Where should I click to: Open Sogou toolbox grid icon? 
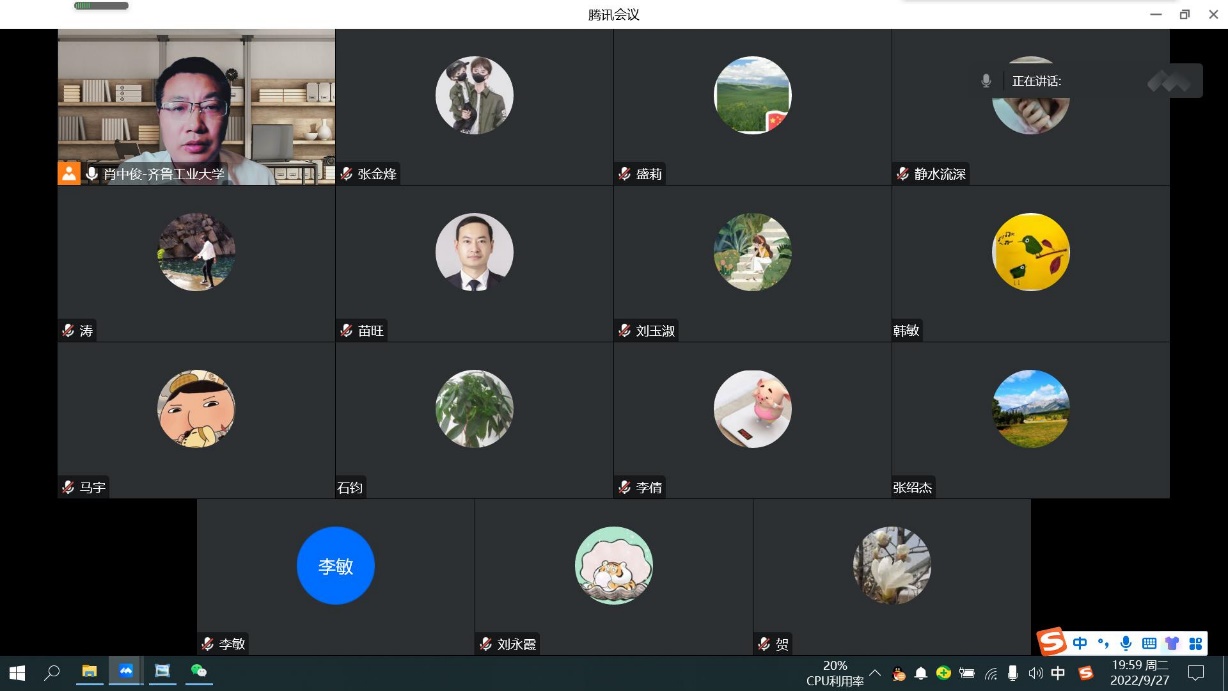pos(1195,643)
